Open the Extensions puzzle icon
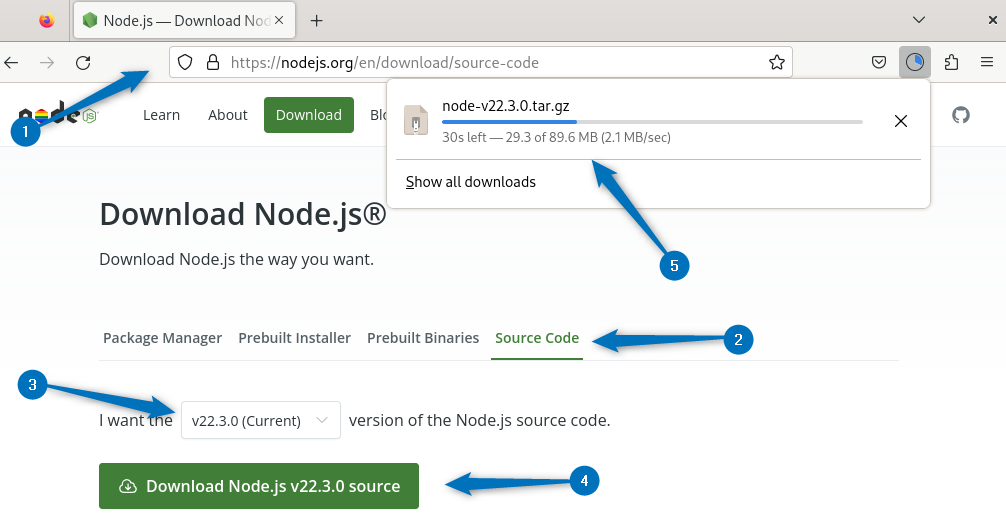 tap(951, 63)
